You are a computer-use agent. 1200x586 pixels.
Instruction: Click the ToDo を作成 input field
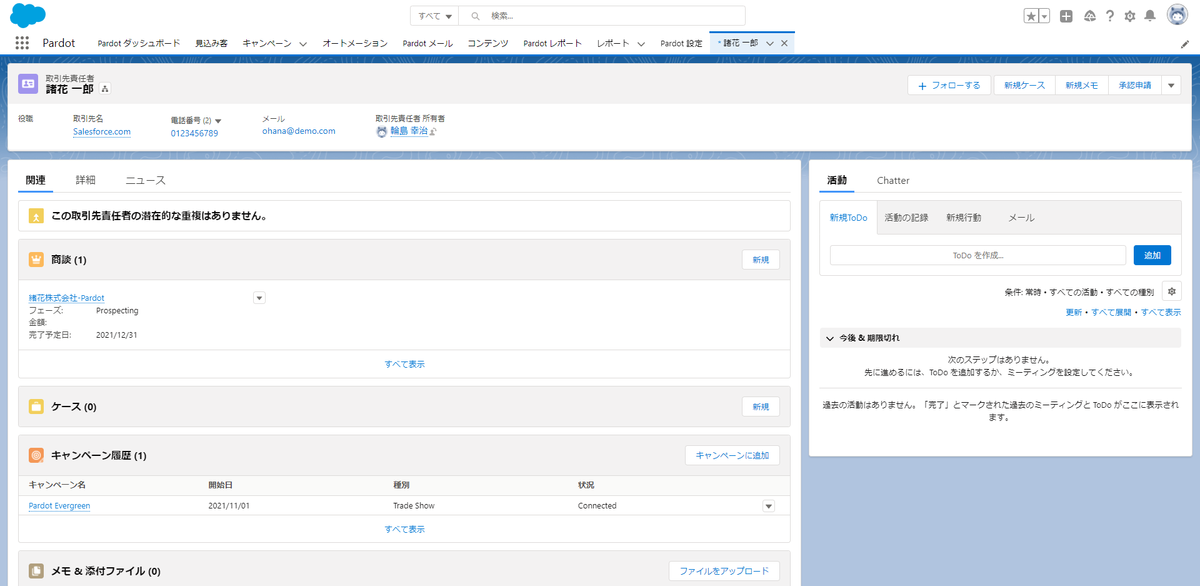coord(978,255)
